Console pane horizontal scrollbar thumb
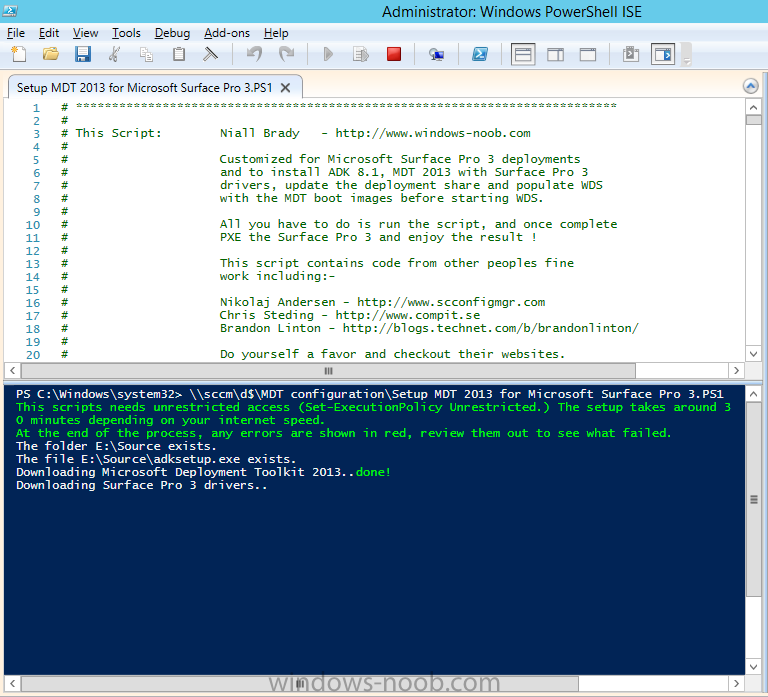Screen dimensions: 768x697 tap(299, 683)
